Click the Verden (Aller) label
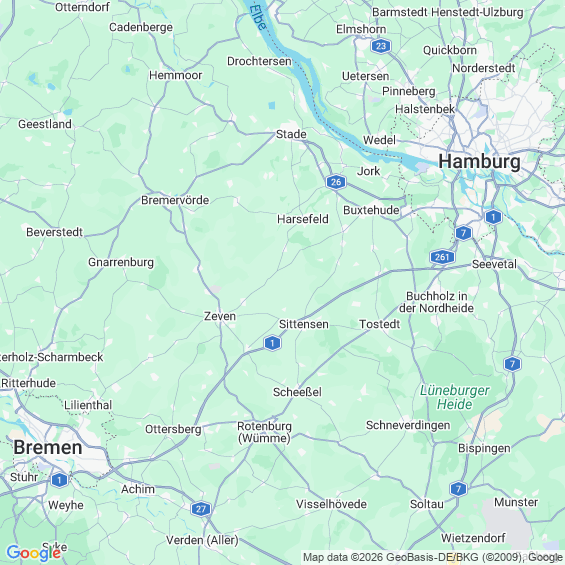The image size is (565, 565). 202,540
